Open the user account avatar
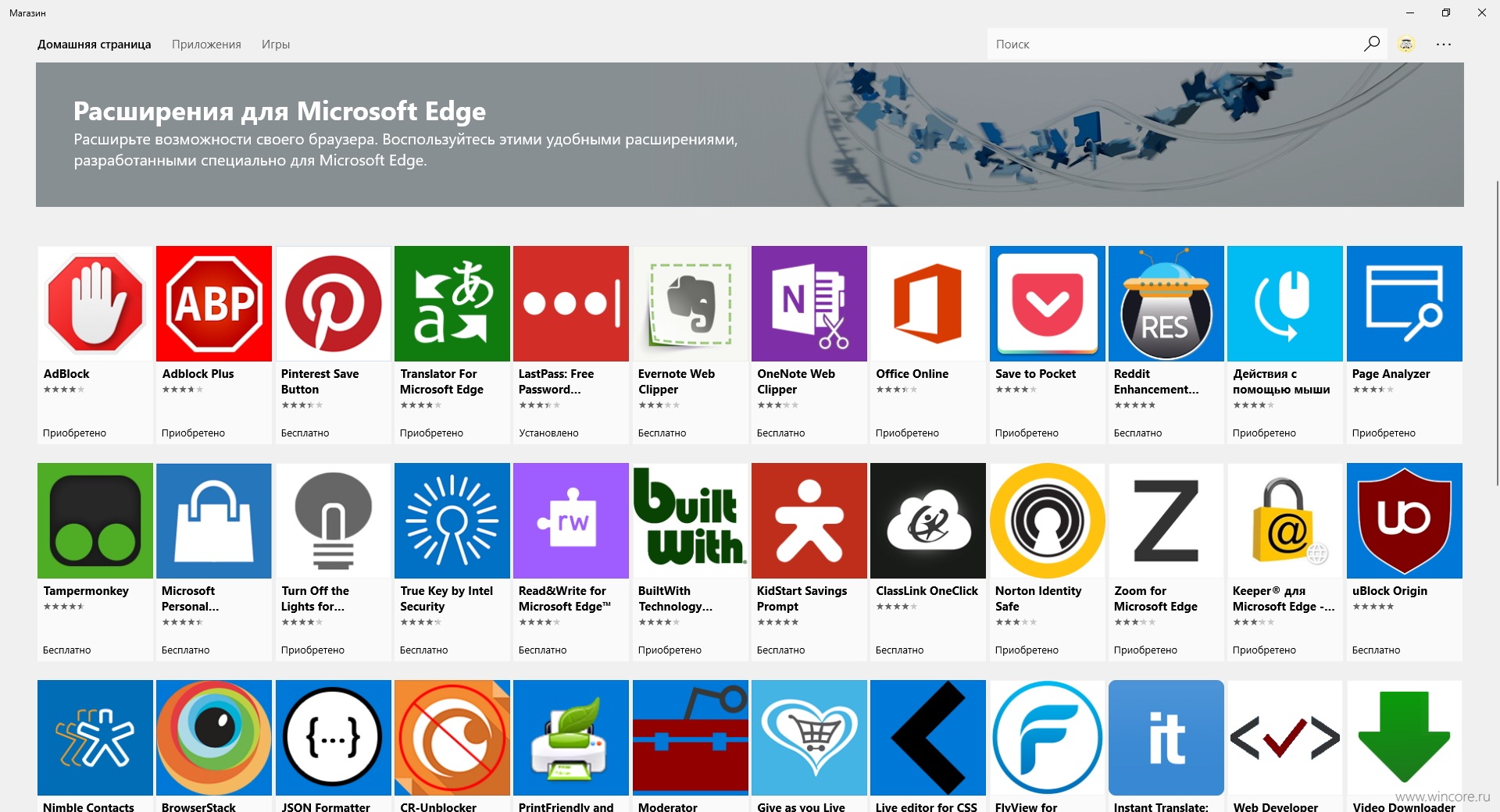Image resolution: width=1500 pixels, height=812 pixels. pos(1406,45)
